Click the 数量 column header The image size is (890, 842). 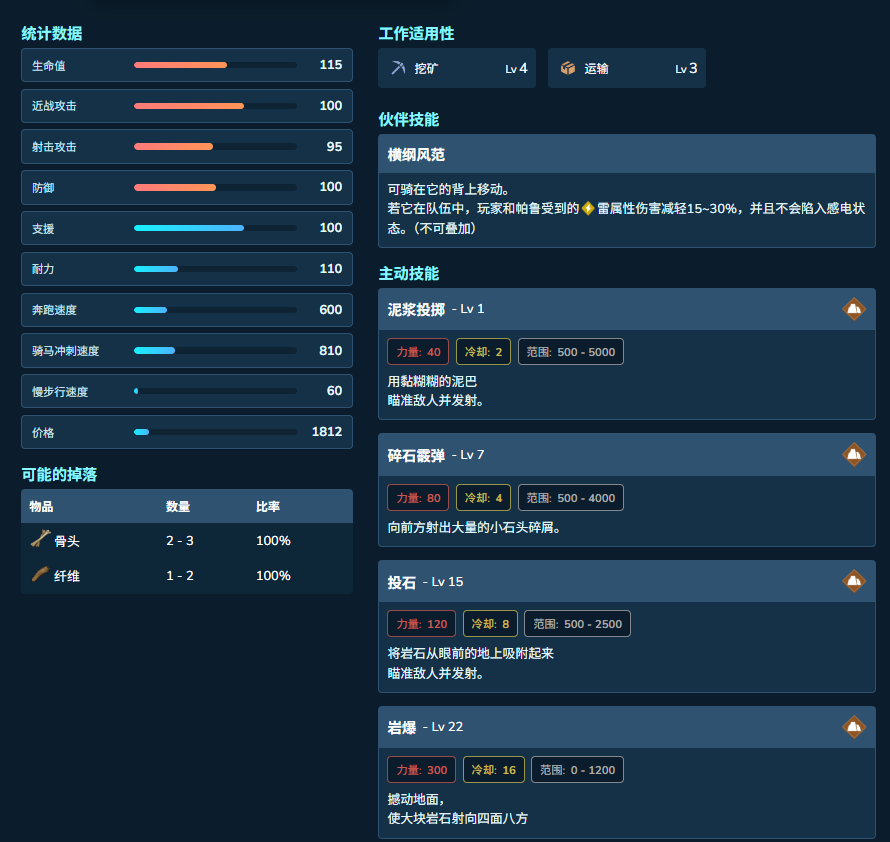178,506
